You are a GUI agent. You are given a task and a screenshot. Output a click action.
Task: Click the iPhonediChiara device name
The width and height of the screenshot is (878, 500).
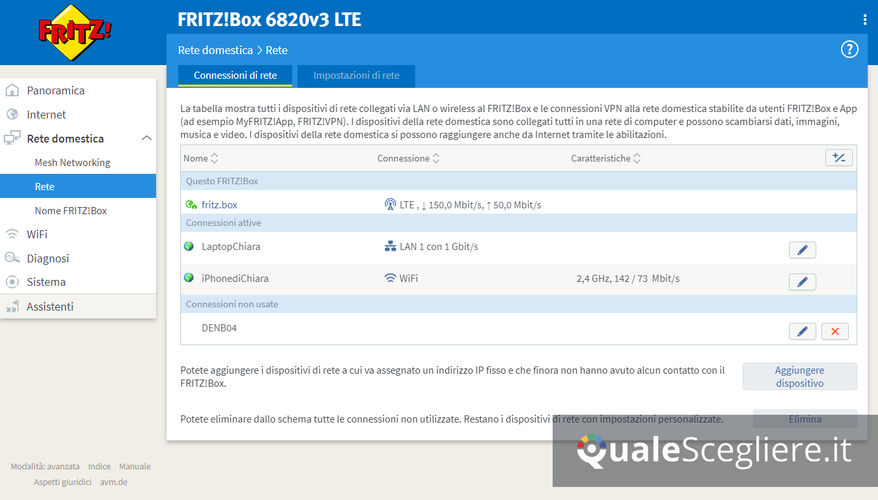(x=235, y=278)
